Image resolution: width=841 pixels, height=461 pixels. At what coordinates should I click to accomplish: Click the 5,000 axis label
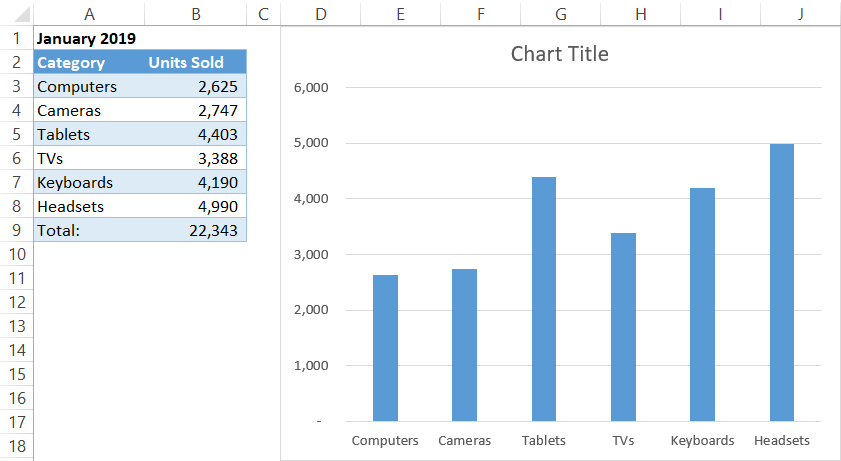(311, 143)
